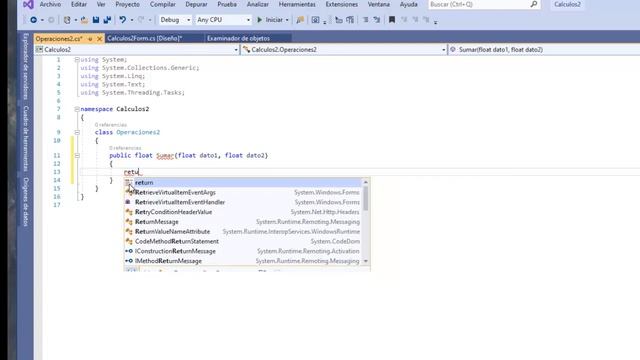Open the dropdown arrow next to Iniciar
The width and height of the screenshot is (640, 360).
click(287, 20)
